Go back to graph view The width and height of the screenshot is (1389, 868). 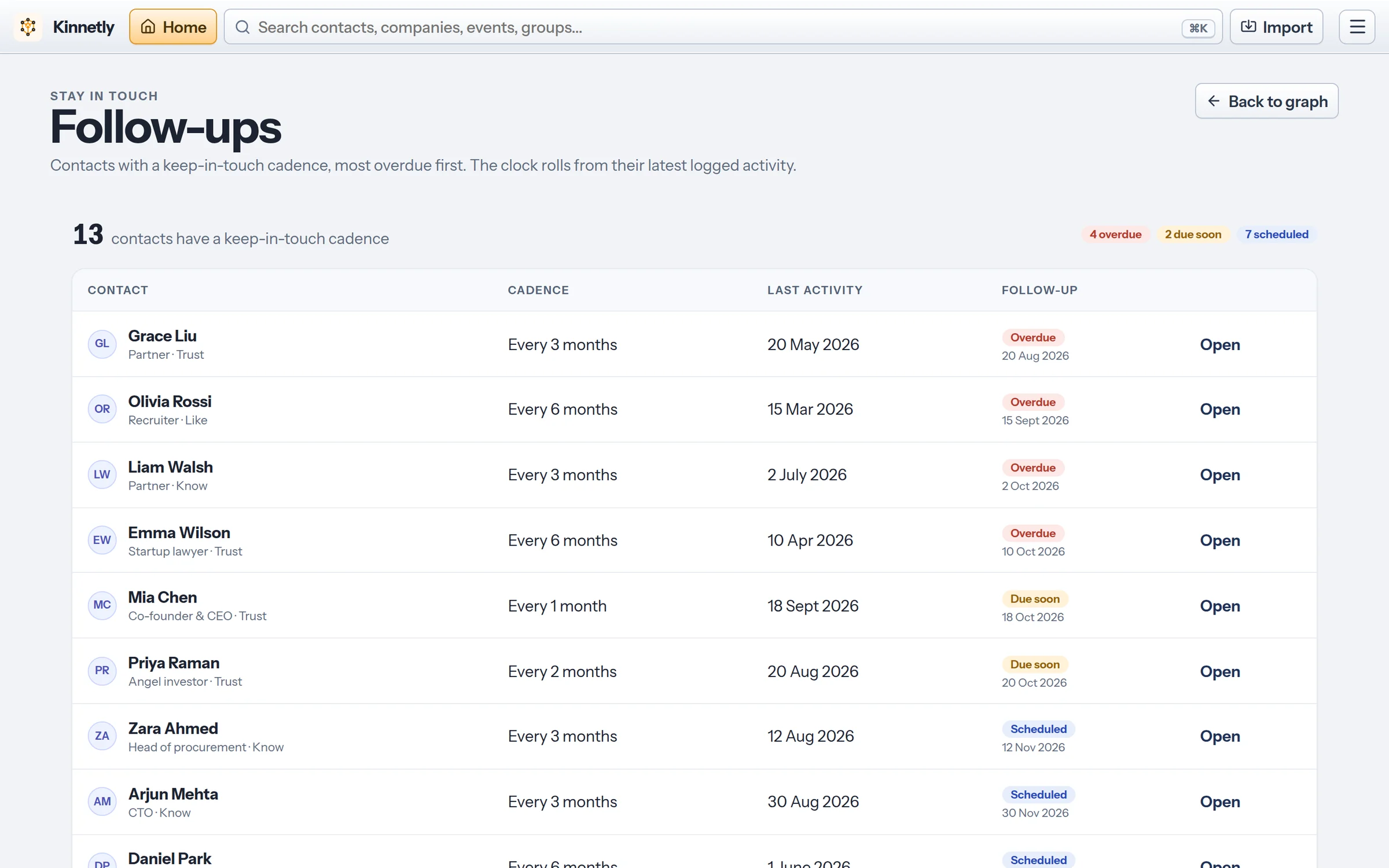tap(1267, 101)
